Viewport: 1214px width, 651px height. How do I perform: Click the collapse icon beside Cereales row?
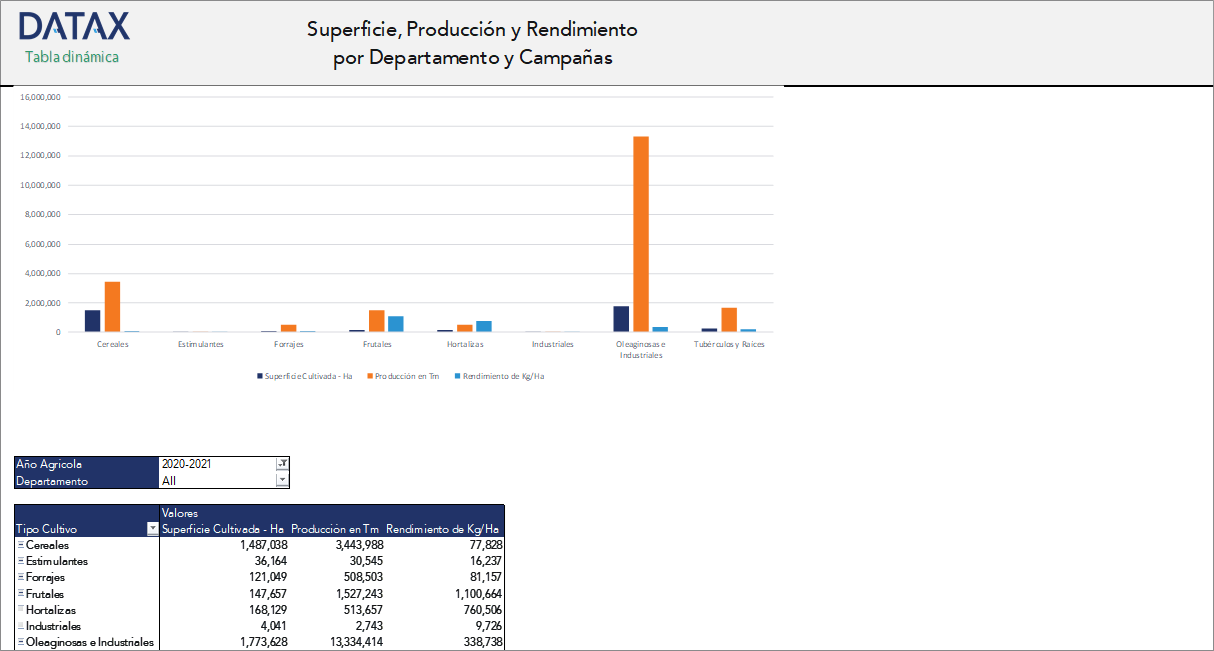[x=19, y=545]
